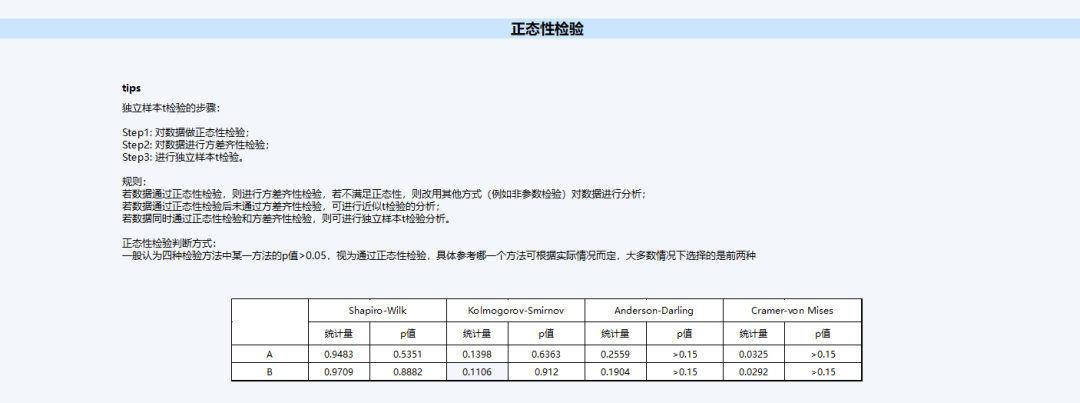Click the 0.2559 Anderson-Darling statistic cell
Viewport: 1080px width, 403px height.
(x=617, y=354)
